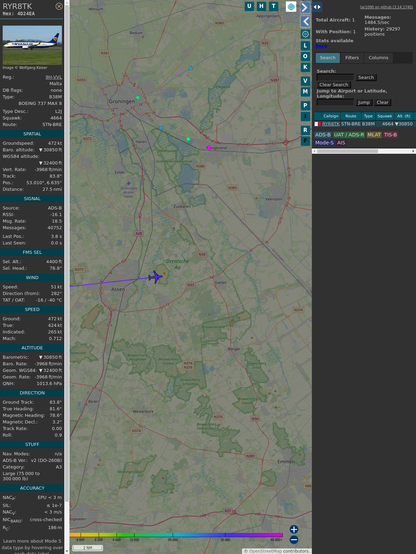This screenshot has width=416, height=554.
Task: Click the TIS-B legend label
Action: point(390,135)
